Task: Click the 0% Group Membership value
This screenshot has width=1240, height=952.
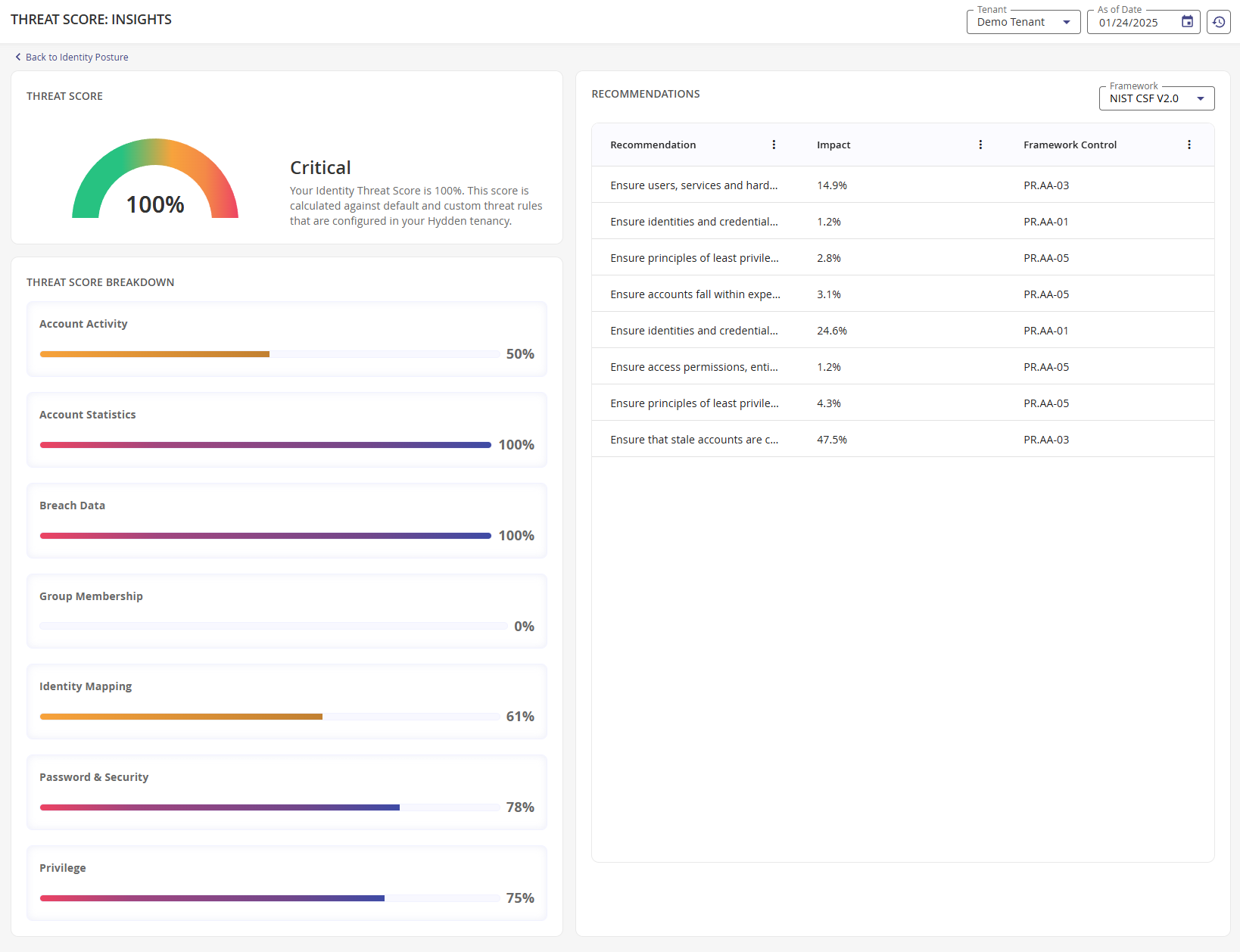Action: click(524, 627)
